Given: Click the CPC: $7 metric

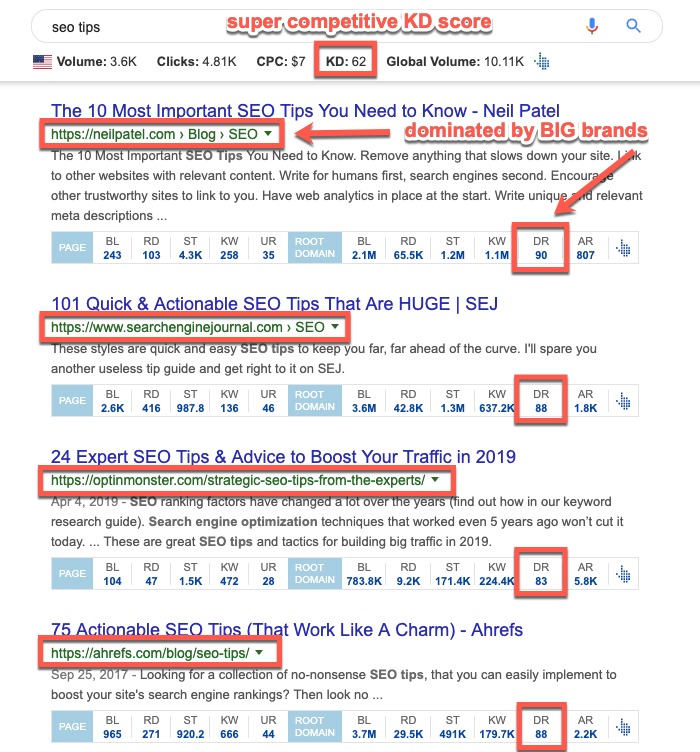Looking at the screenshot, I should coord(281,61).
